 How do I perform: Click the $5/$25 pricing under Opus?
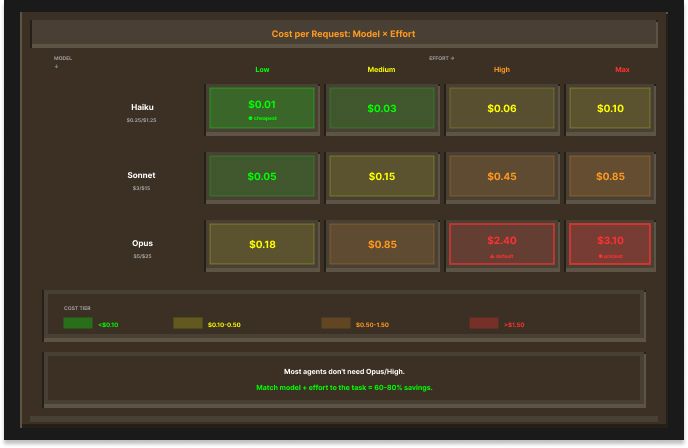point(142,256)
